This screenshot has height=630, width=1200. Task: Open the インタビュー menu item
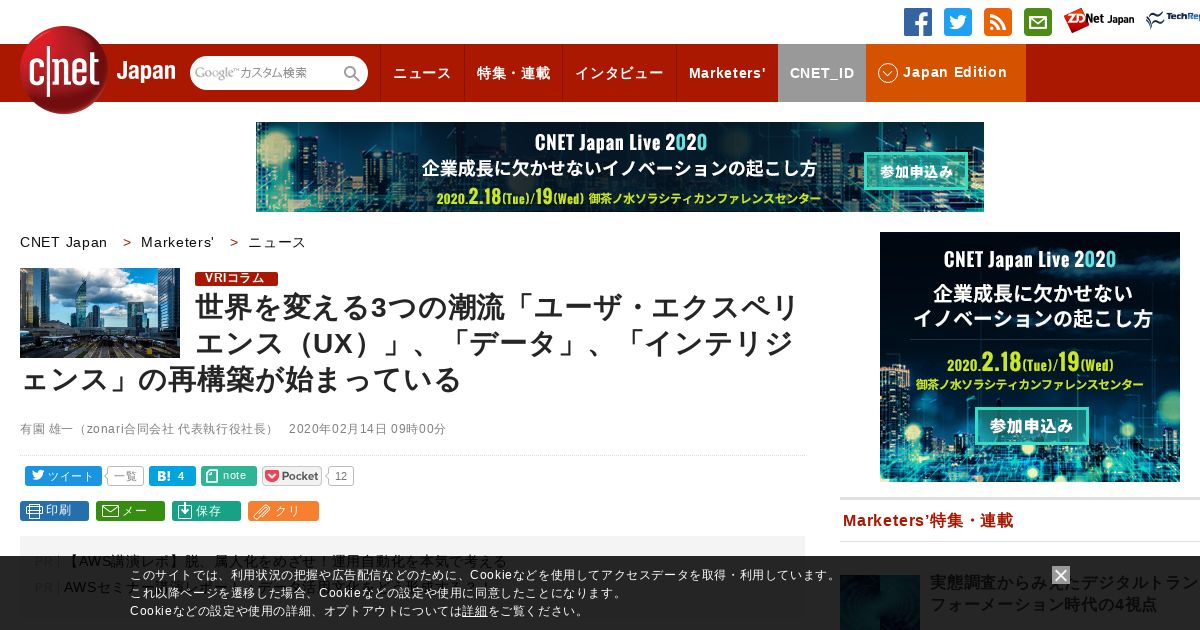pyautogui.click(x=619, y=73)
